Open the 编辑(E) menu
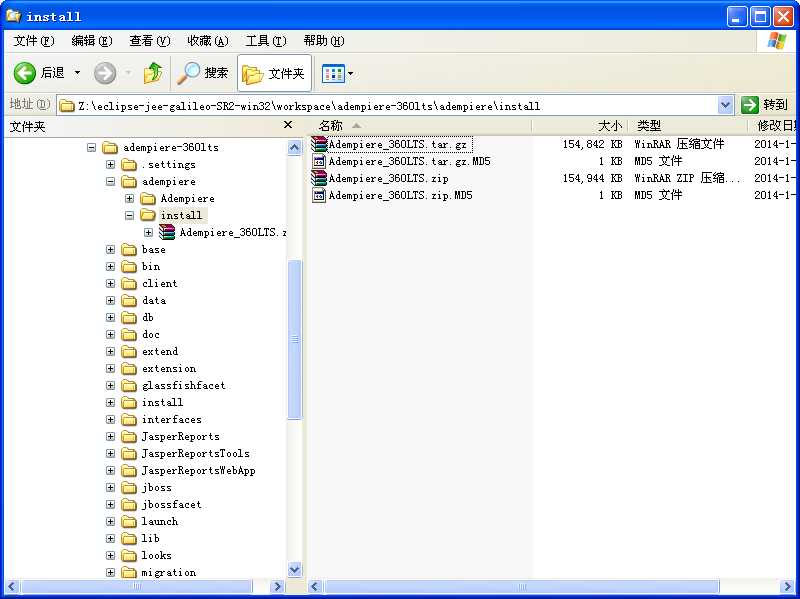Image resolution: width=800 pixels, height=599 pixels. click(92, 41)
